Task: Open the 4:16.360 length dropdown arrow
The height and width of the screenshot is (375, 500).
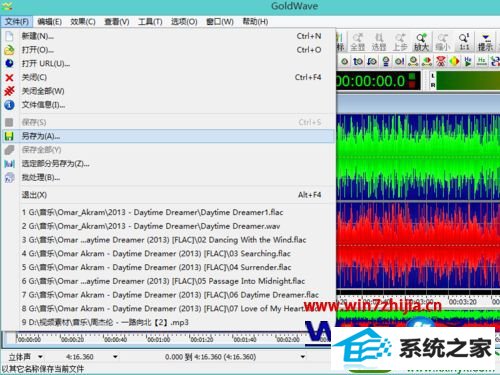Action: (115, 357)
